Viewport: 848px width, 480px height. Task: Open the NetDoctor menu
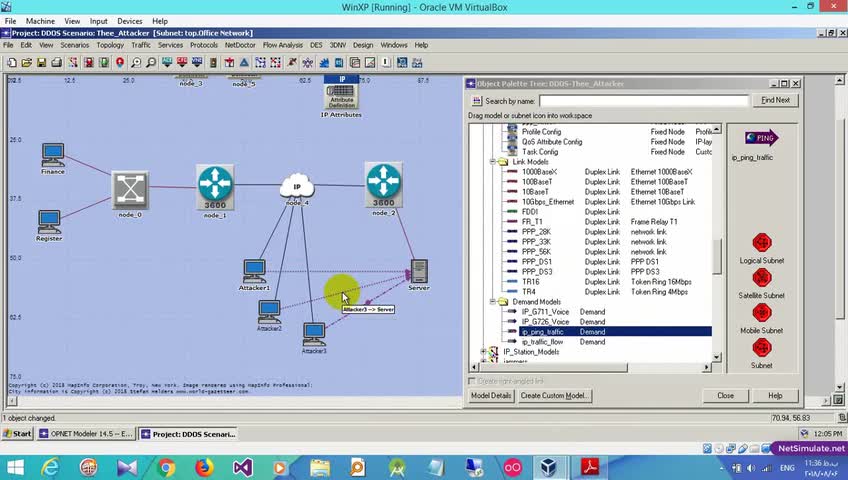click(240, 45)
